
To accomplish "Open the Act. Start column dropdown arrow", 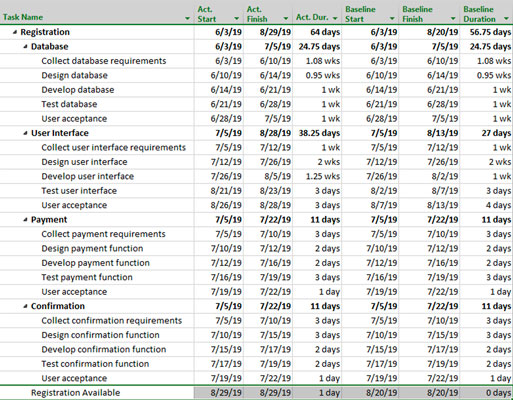I will tap(237, 18).
